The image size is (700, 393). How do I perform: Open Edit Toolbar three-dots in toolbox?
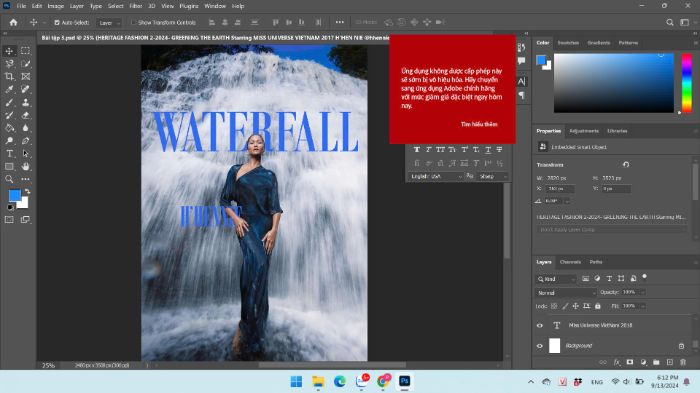click(x=25, y=179)
